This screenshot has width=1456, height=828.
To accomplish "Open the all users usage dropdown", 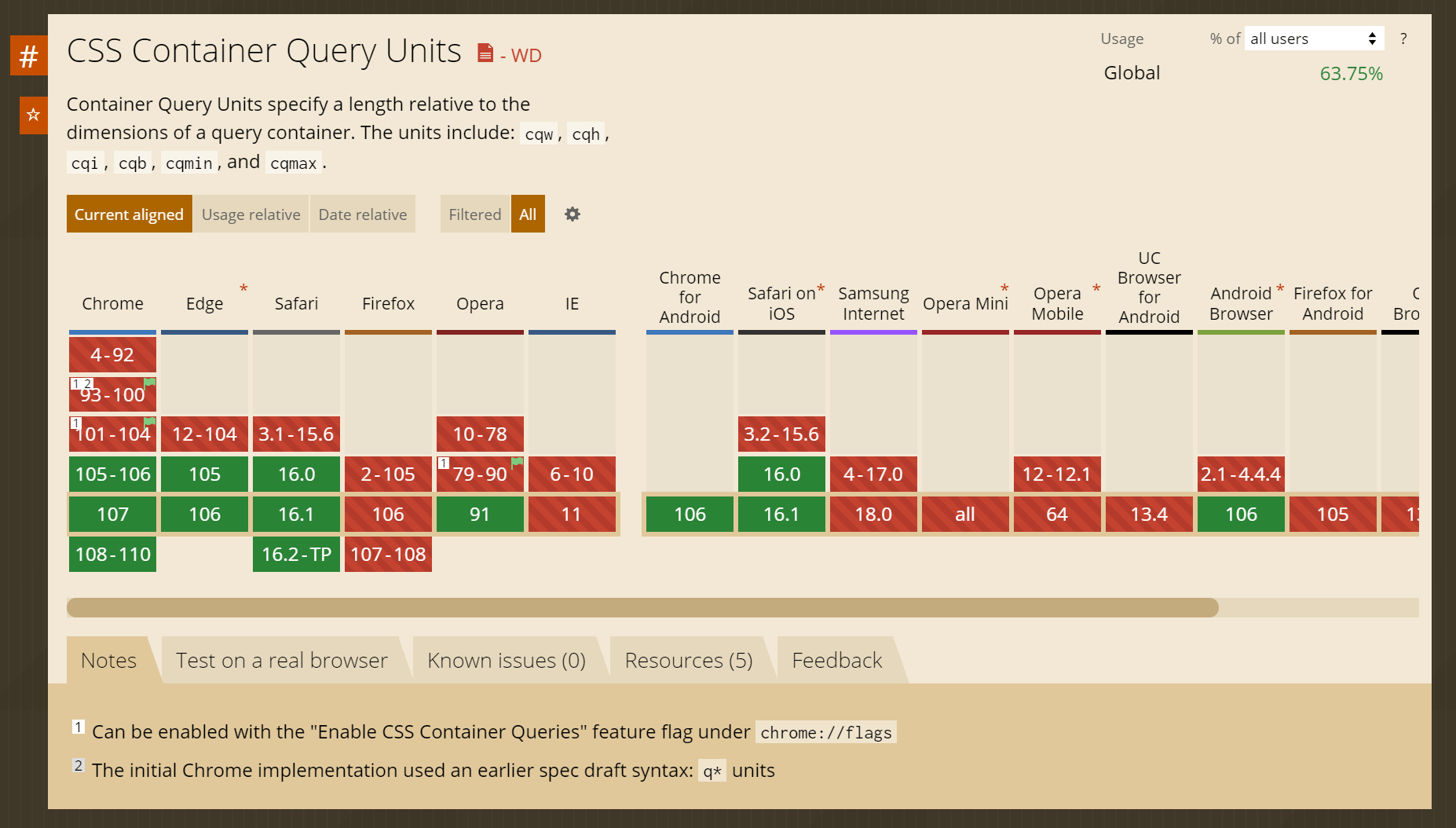I will coord(1314,38).
